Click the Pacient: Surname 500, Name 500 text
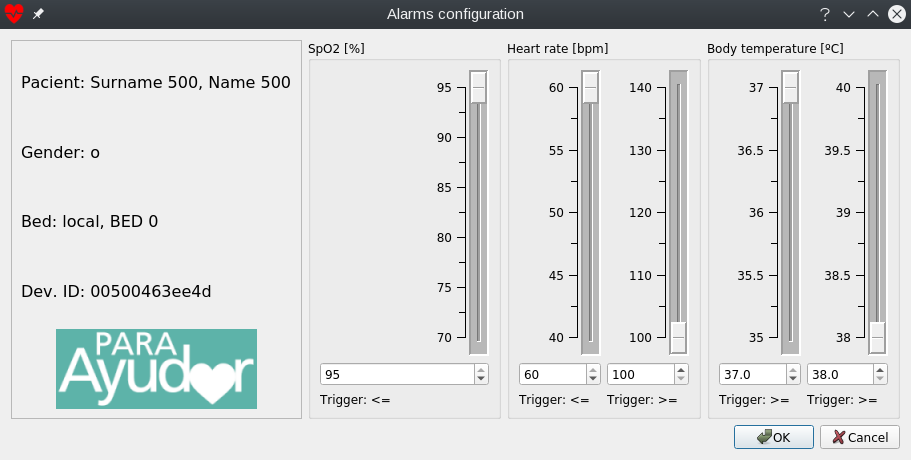Image resolution: width=911 pixels, height=460 pixels. click(x=156, y=82)
